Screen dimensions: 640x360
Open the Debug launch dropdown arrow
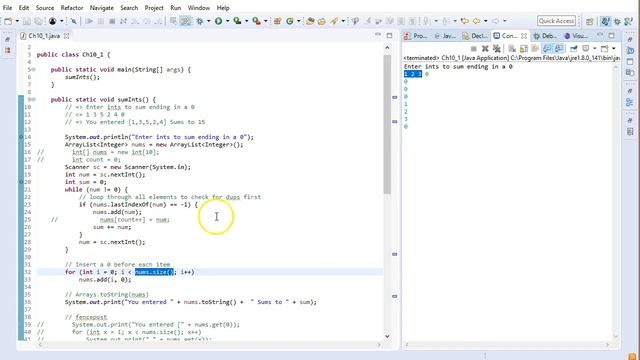tap(209, 21)
